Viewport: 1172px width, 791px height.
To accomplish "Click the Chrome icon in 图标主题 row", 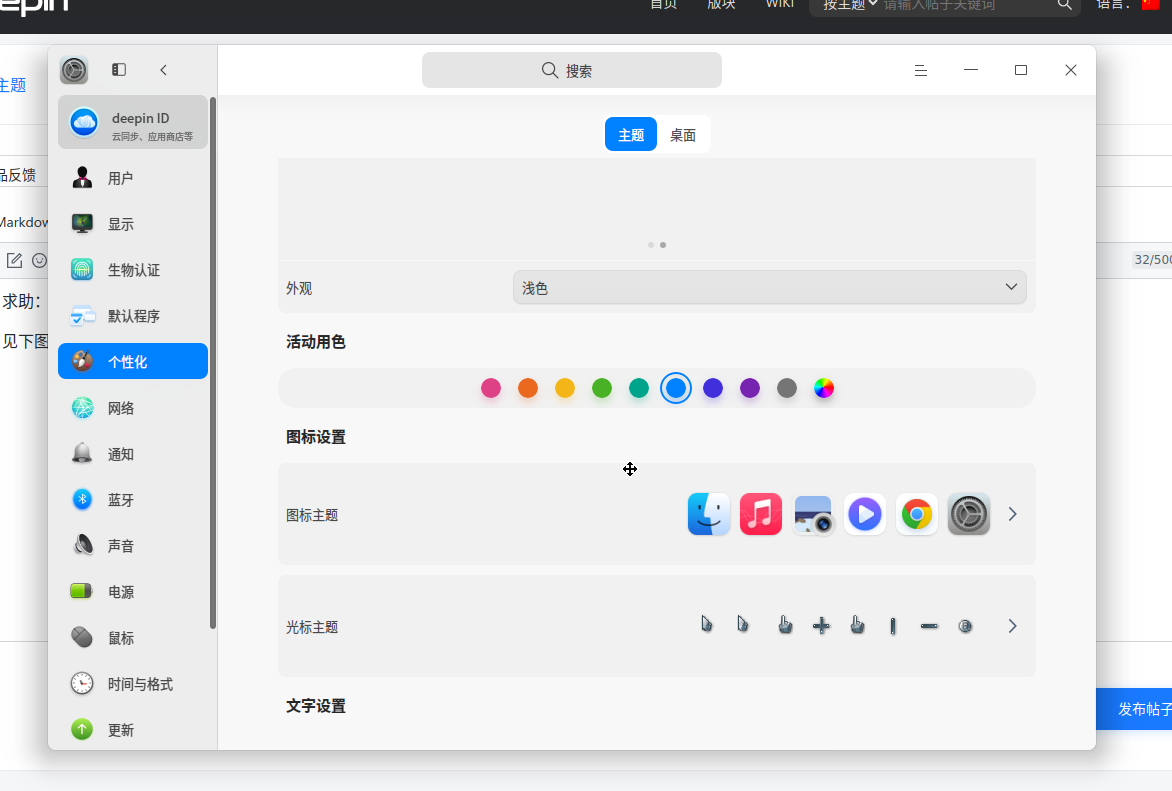I will tap(917, 514).
